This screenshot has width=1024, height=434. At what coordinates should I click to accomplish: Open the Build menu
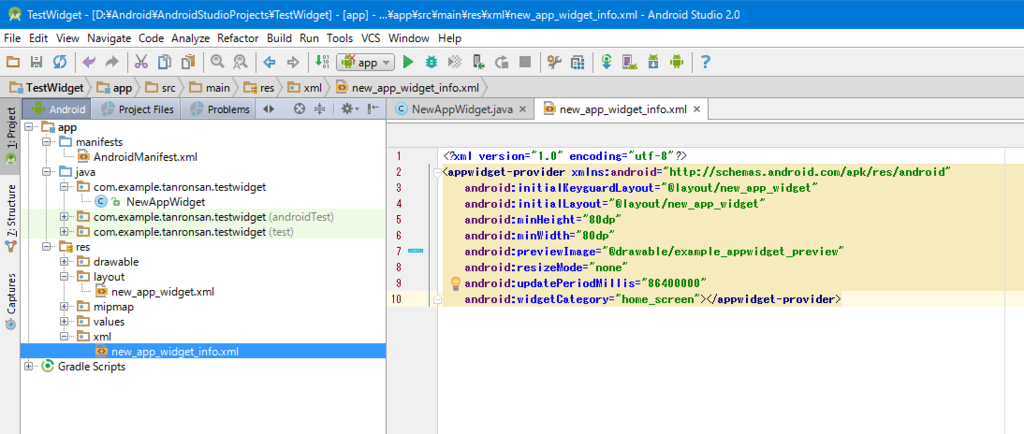click(x=280, y=38)
